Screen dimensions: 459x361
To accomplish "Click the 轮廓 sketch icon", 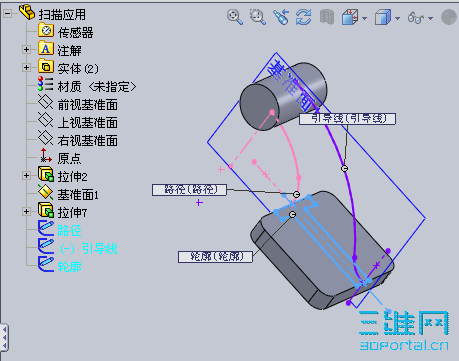I will point(46,264).
